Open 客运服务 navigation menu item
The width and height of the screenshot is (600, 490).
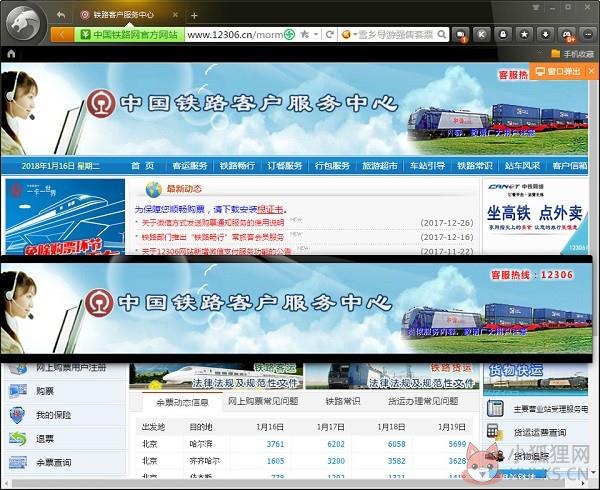190,166
